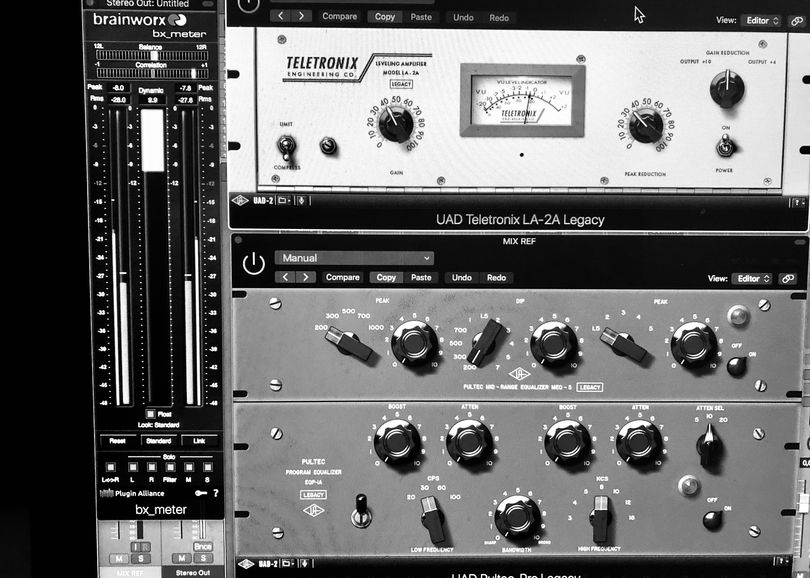Open the help question mark under the LA-2A

pyautogui.click(x=798, y=202)
